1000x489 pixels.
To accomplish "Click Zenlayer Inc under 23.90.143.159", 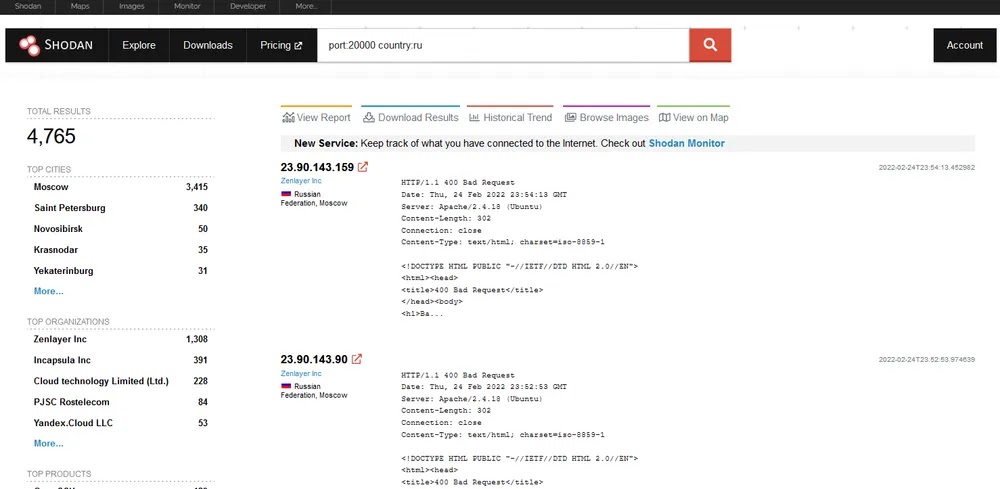I will tap(301, 181).
